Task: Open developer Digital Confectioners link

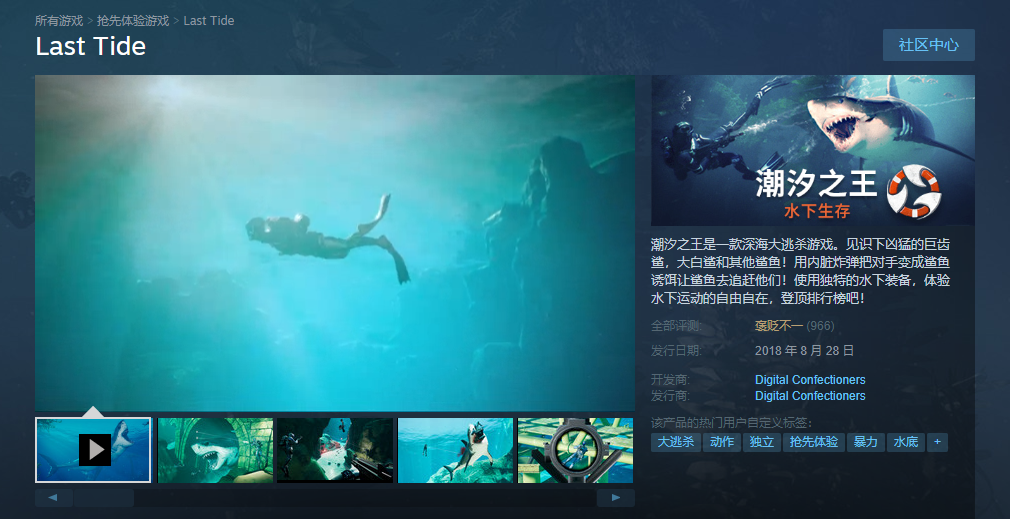Action: tap(810, 379)
